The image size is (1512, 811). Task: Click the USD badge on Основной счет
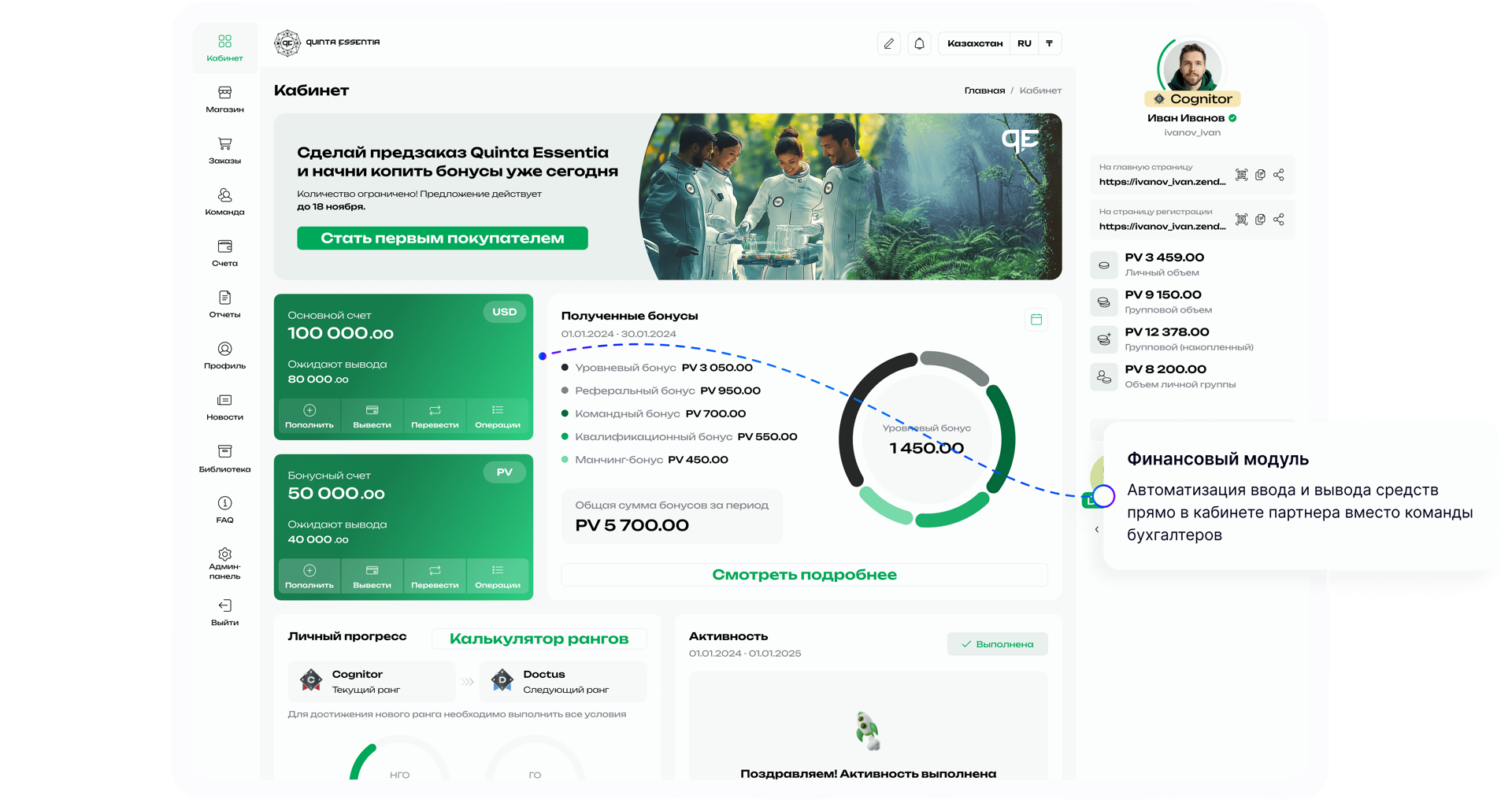[504, 312]
